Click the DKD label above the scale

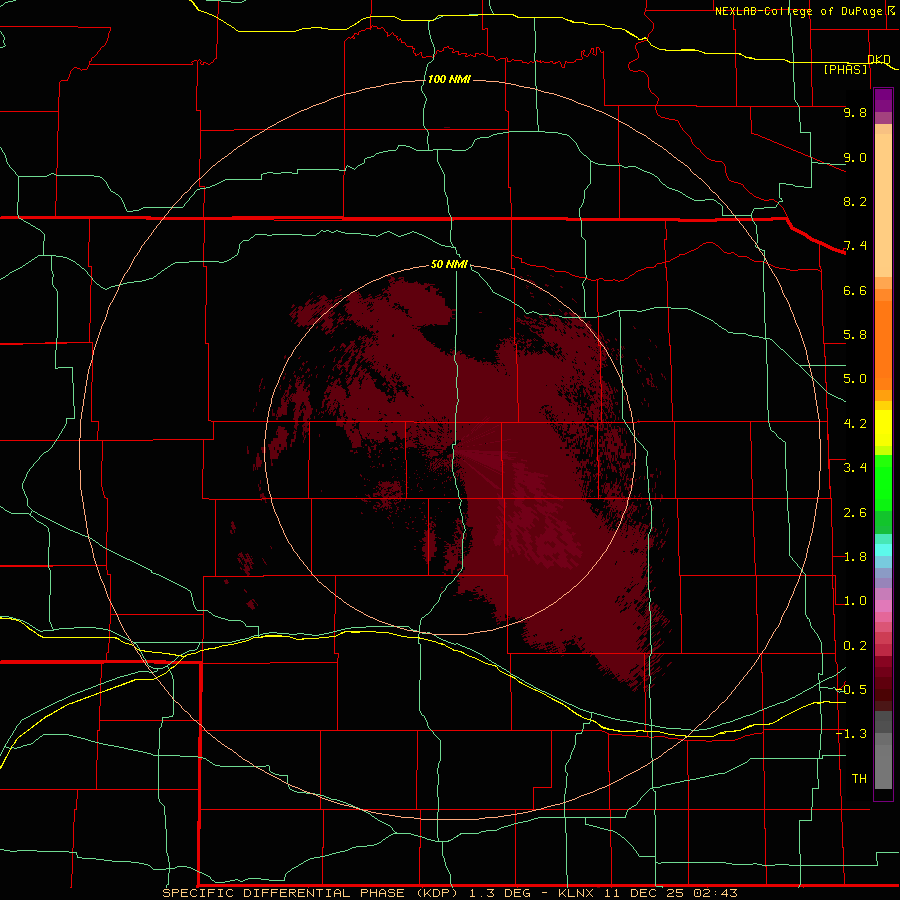pos(879,59)
